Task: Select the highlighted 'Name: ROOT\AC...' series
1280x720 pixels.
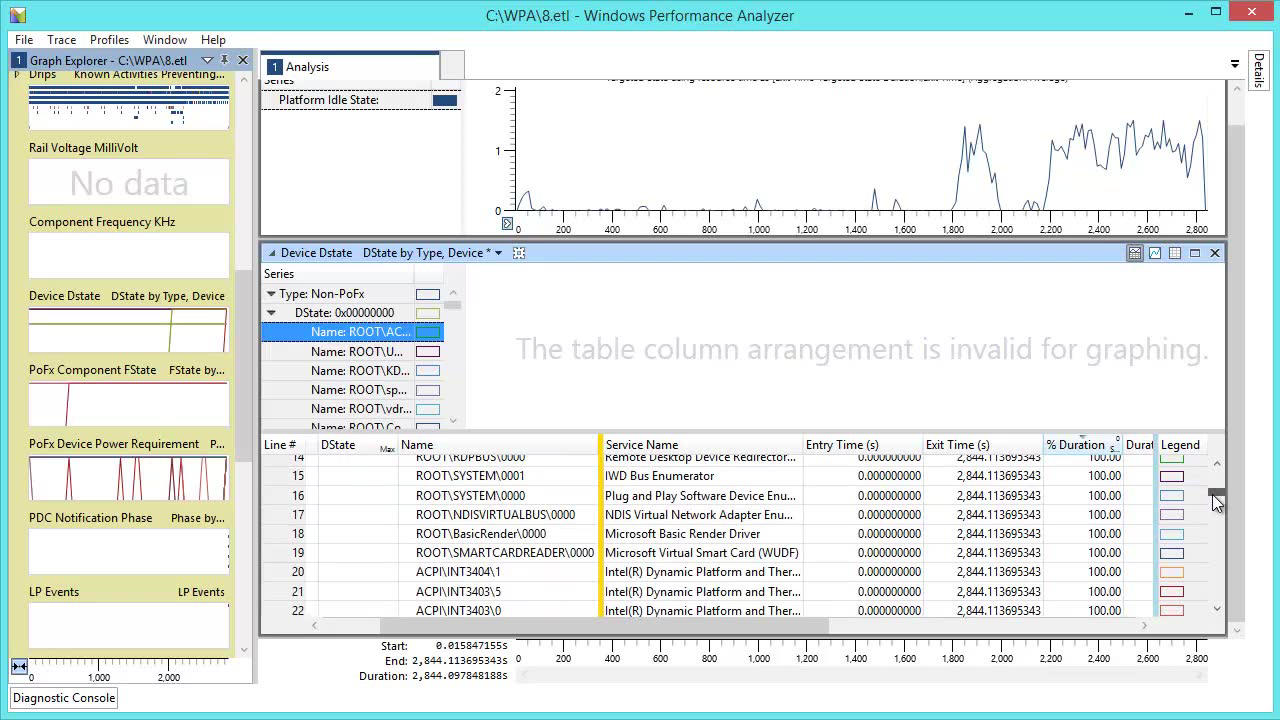Action: (x=352, y=332)
